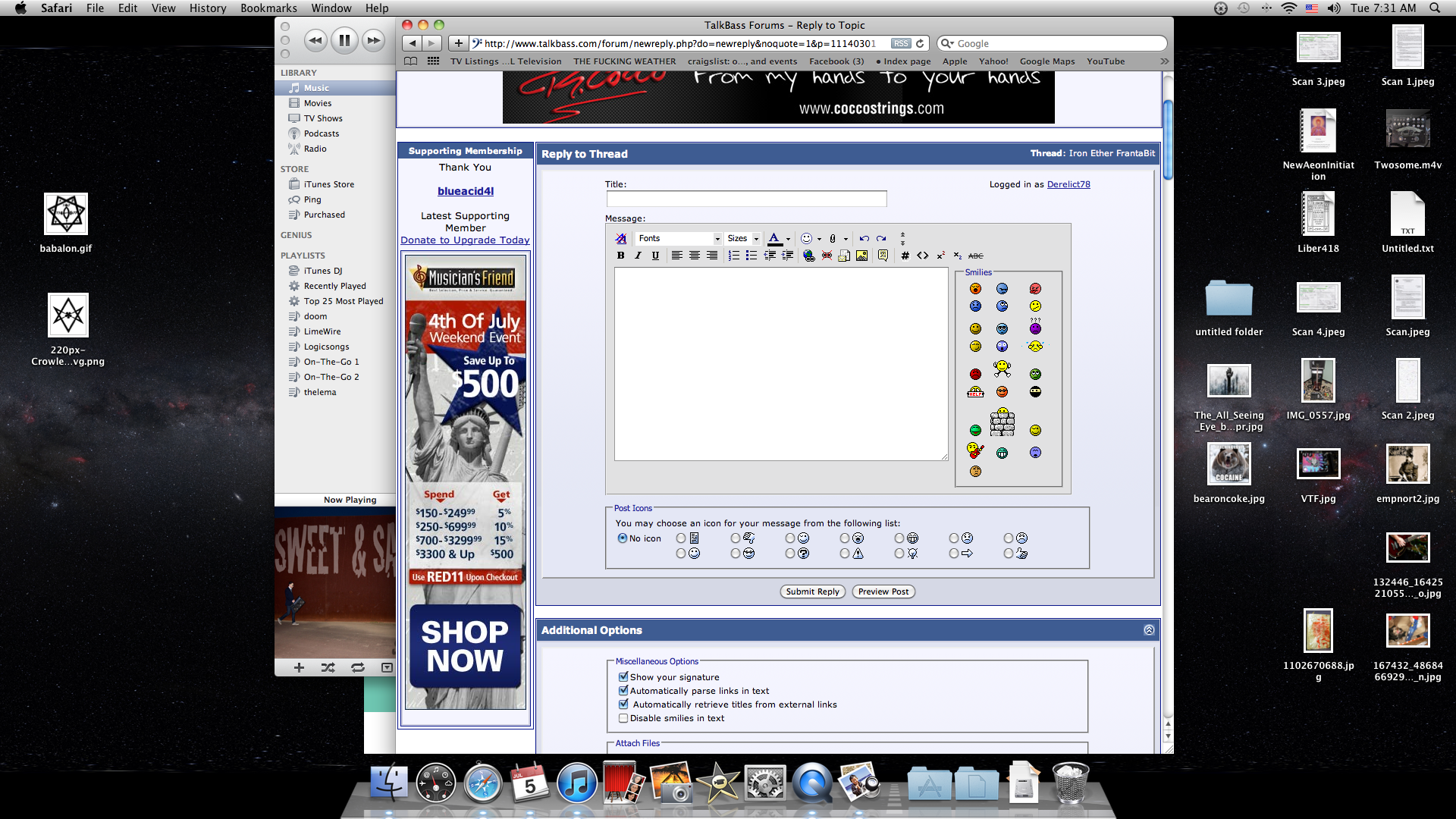Screen dimensions: 1456x819
Task: Open the text color picker dropdown
Action: pos(788,239)
